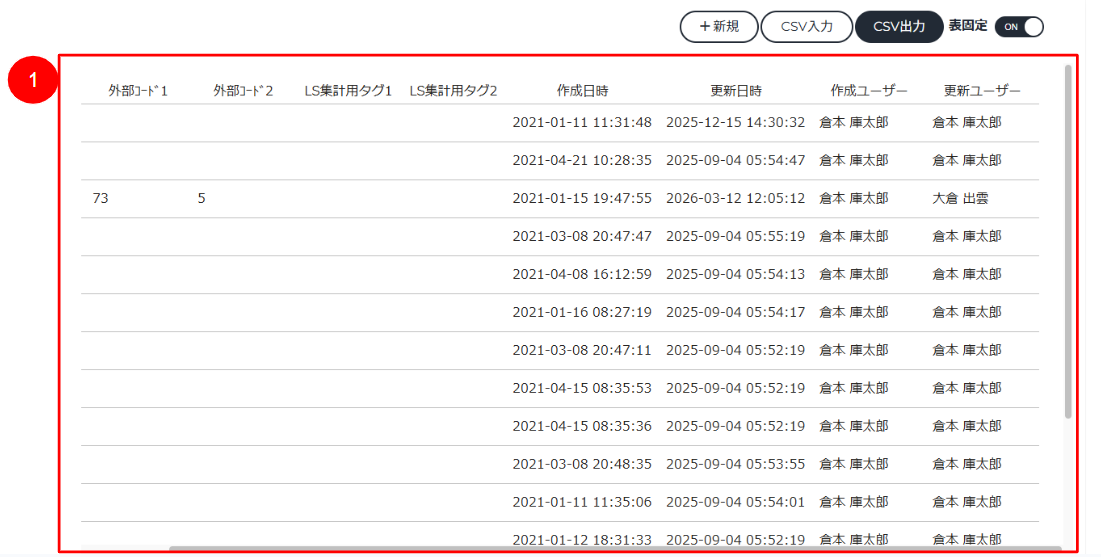The image size is (1101, 557).
Task: Click the 更新日時 column header
Action: pyautogui.click(x=736, y=91)
